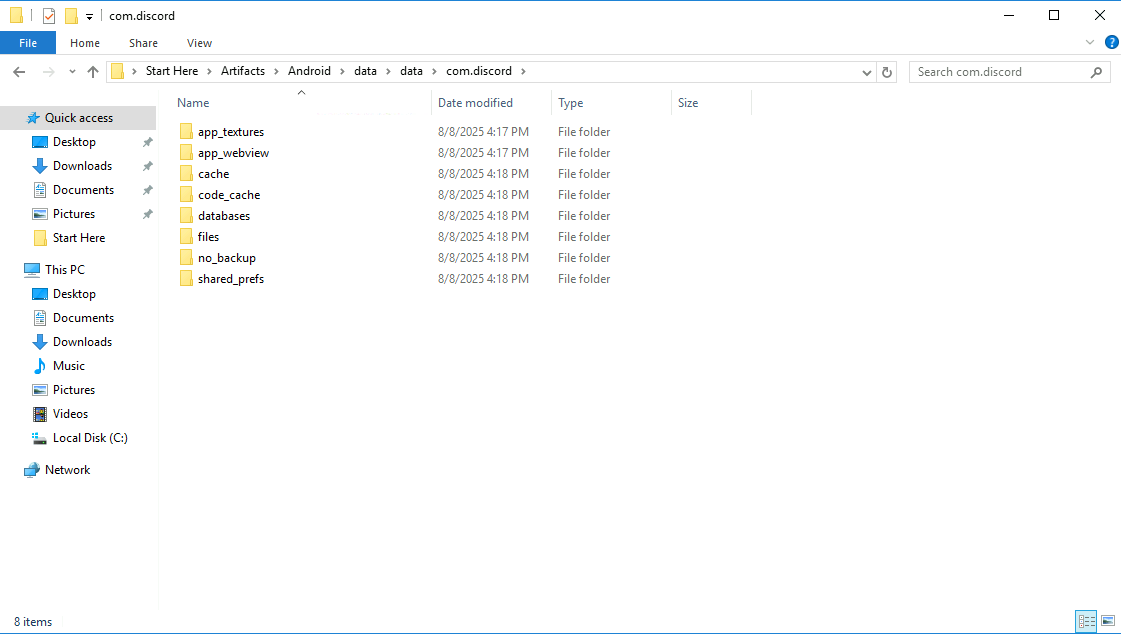Expand the chevron after com.discord breadcrumb
This screenshot has height=634, width=1121.
(x=523, y=71)
